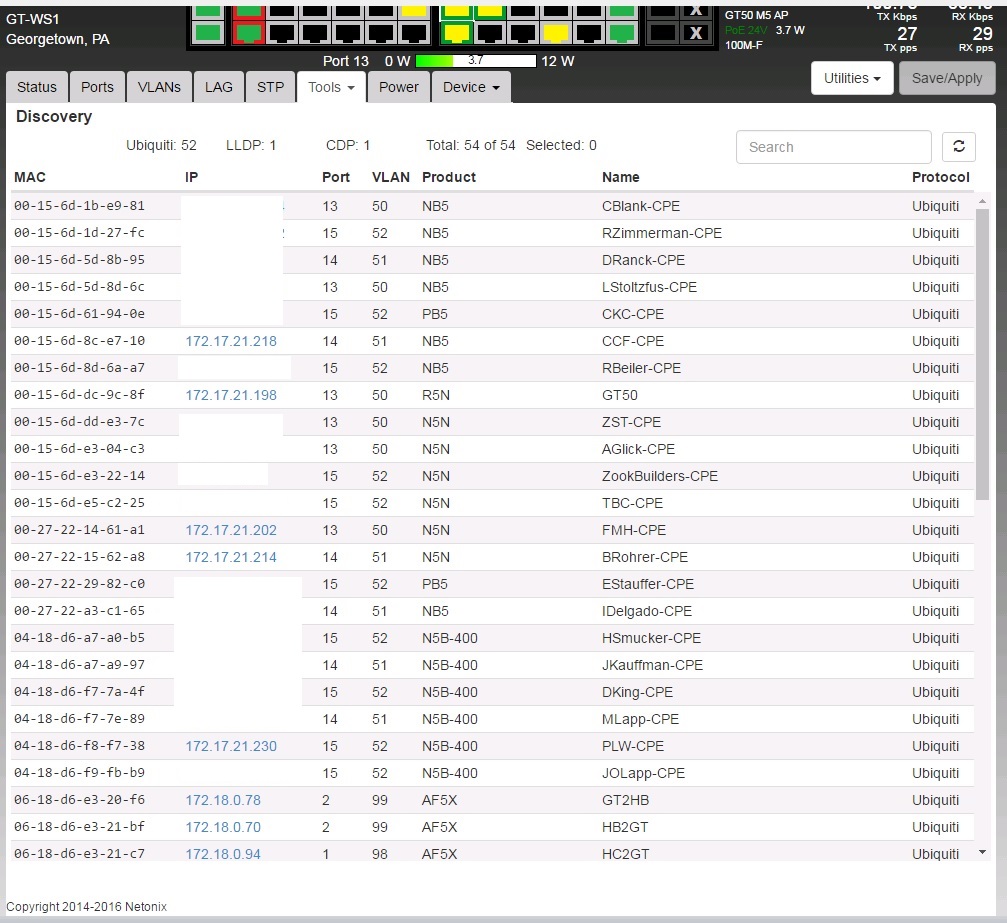Expand the Device dropdown tab

[x=470, y=87]
